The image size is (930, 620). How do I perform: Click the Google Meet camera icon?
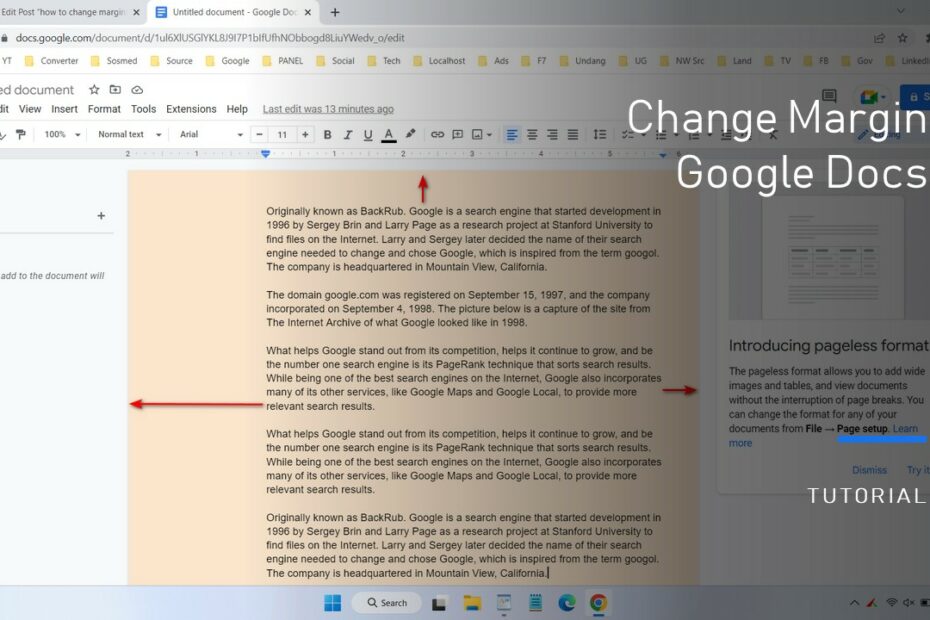pos(870,97)
